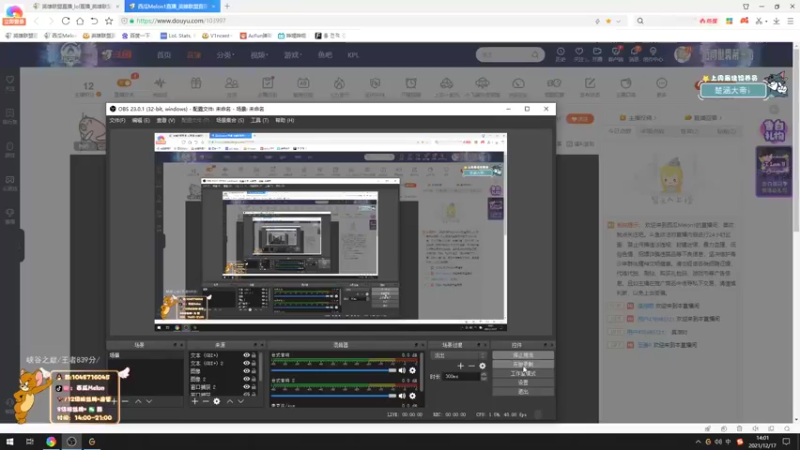The height and width of the screenshot is (450, 800).
Task: Toggle visibility eye for 文本 (GDI+) source
Action: [246, 355]
